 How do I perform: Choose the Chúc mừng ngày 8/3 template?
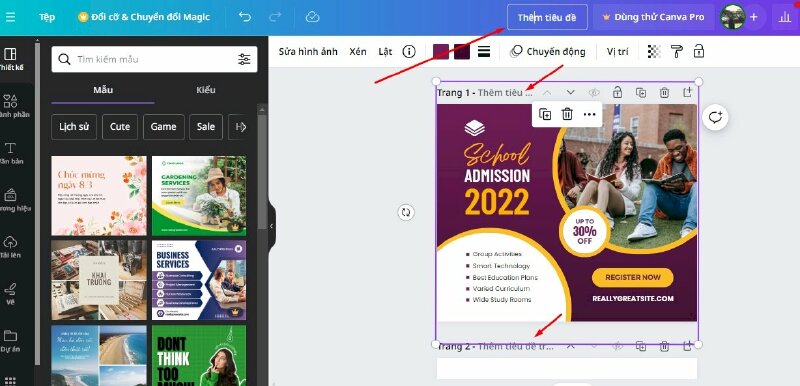pyautogui.click(x=99, y=195)
